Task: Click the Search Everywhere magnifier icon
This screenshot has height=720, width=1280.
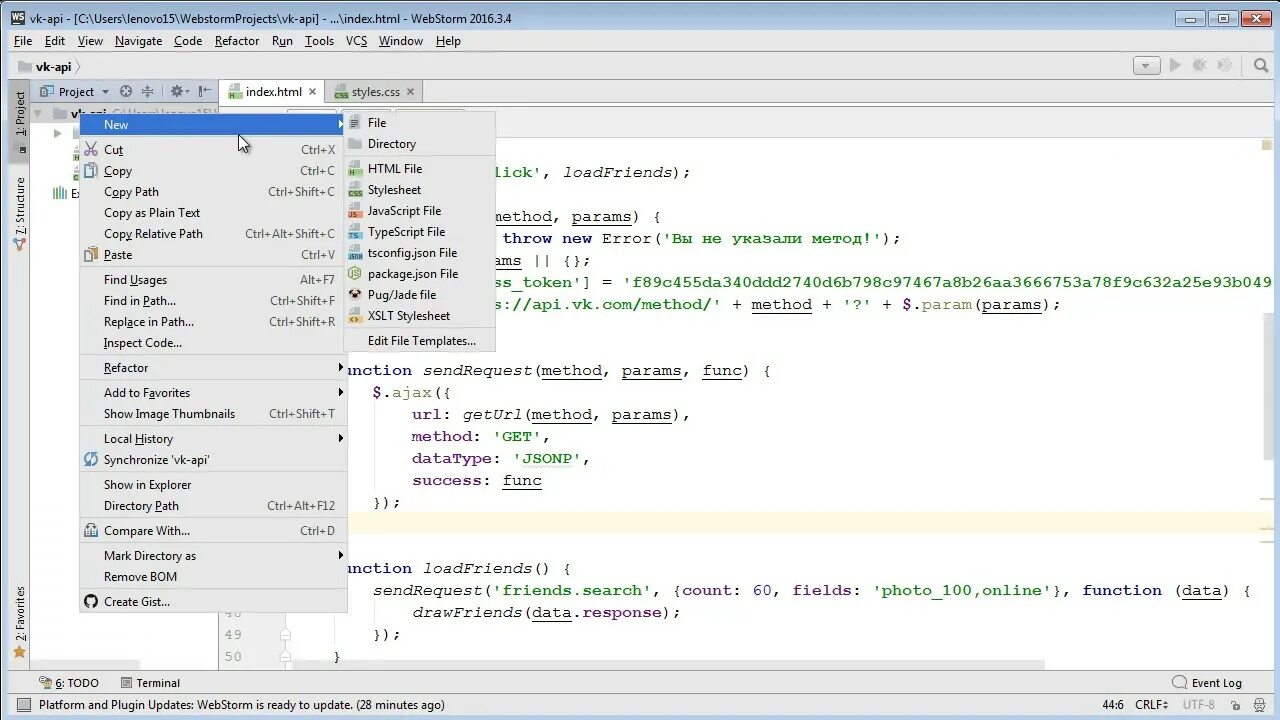Action: (1261, 65)
